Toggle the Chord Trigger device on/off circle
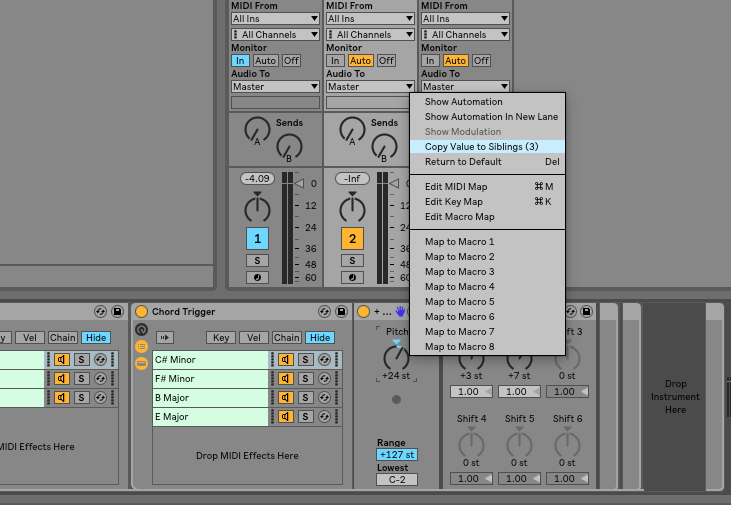The image size is (731, 505). [x=141, y=311]
